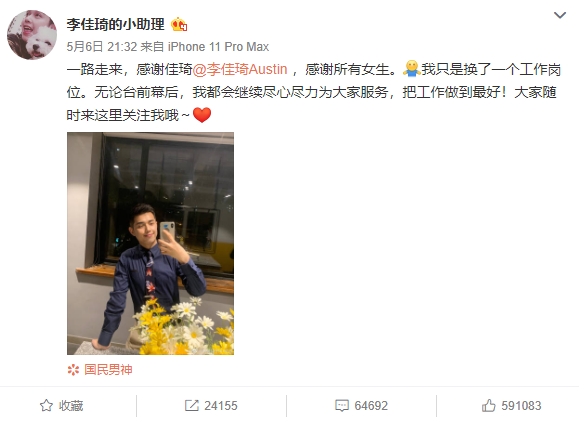Click the thumbs-up like icon
The height and width of the screenshot is (422, 579).
(x=489, y=405)
